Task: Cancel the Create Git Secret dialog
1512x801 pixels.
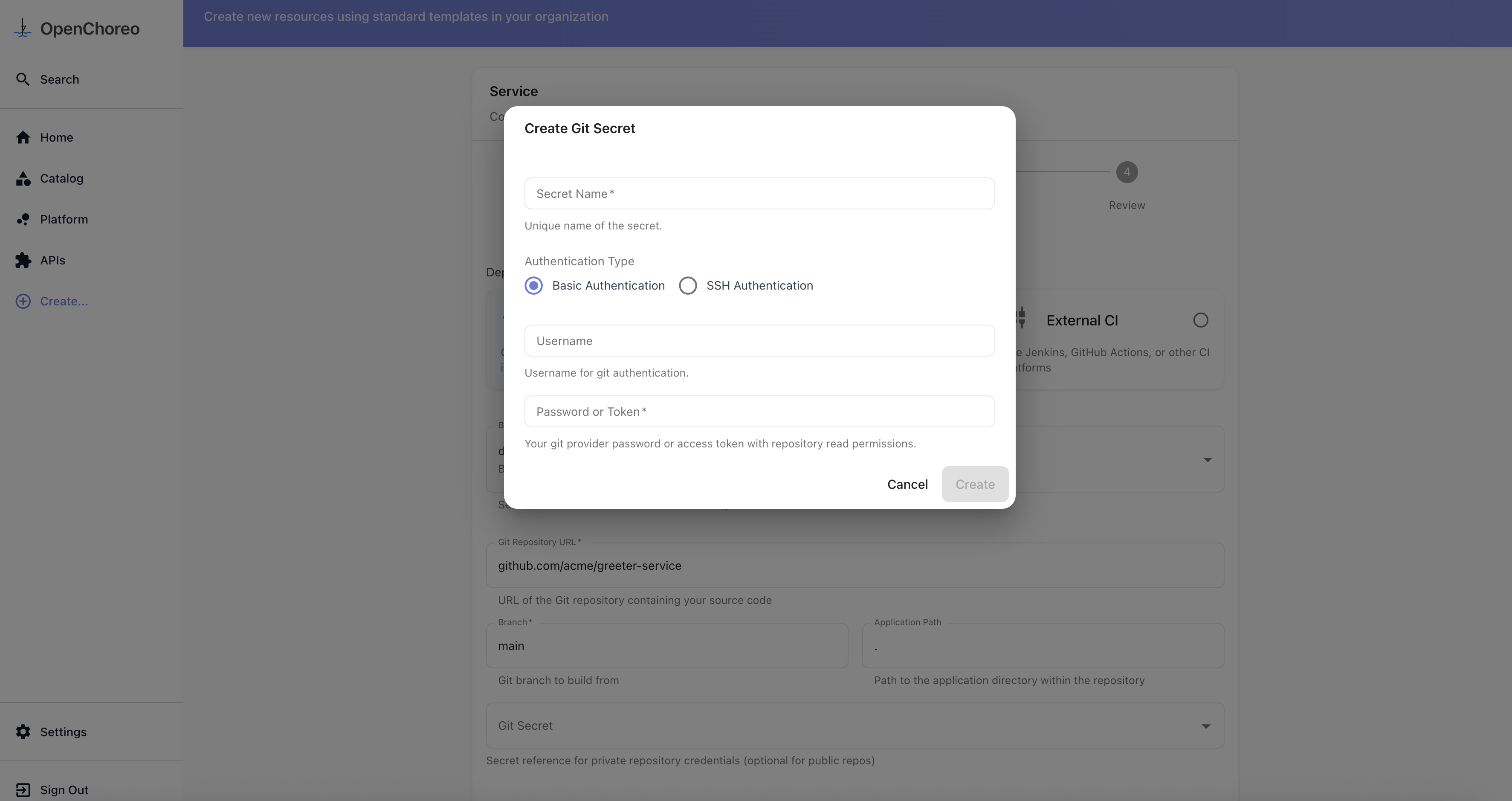Action: point(907,485)
